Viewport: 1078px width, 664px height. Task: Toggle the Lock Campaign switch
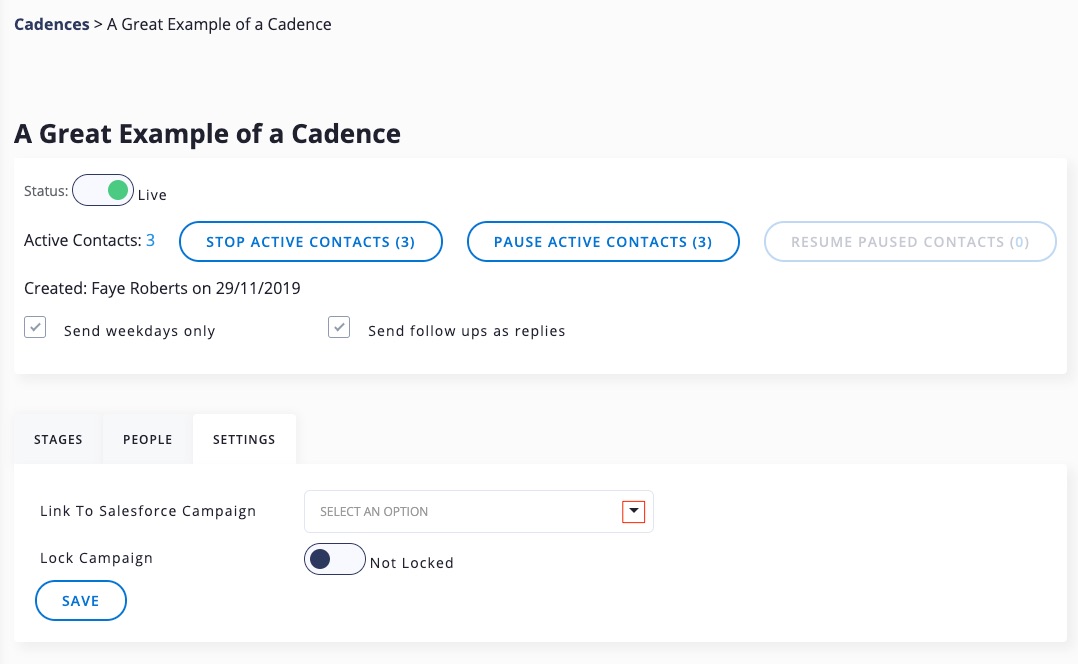point(334,560)
